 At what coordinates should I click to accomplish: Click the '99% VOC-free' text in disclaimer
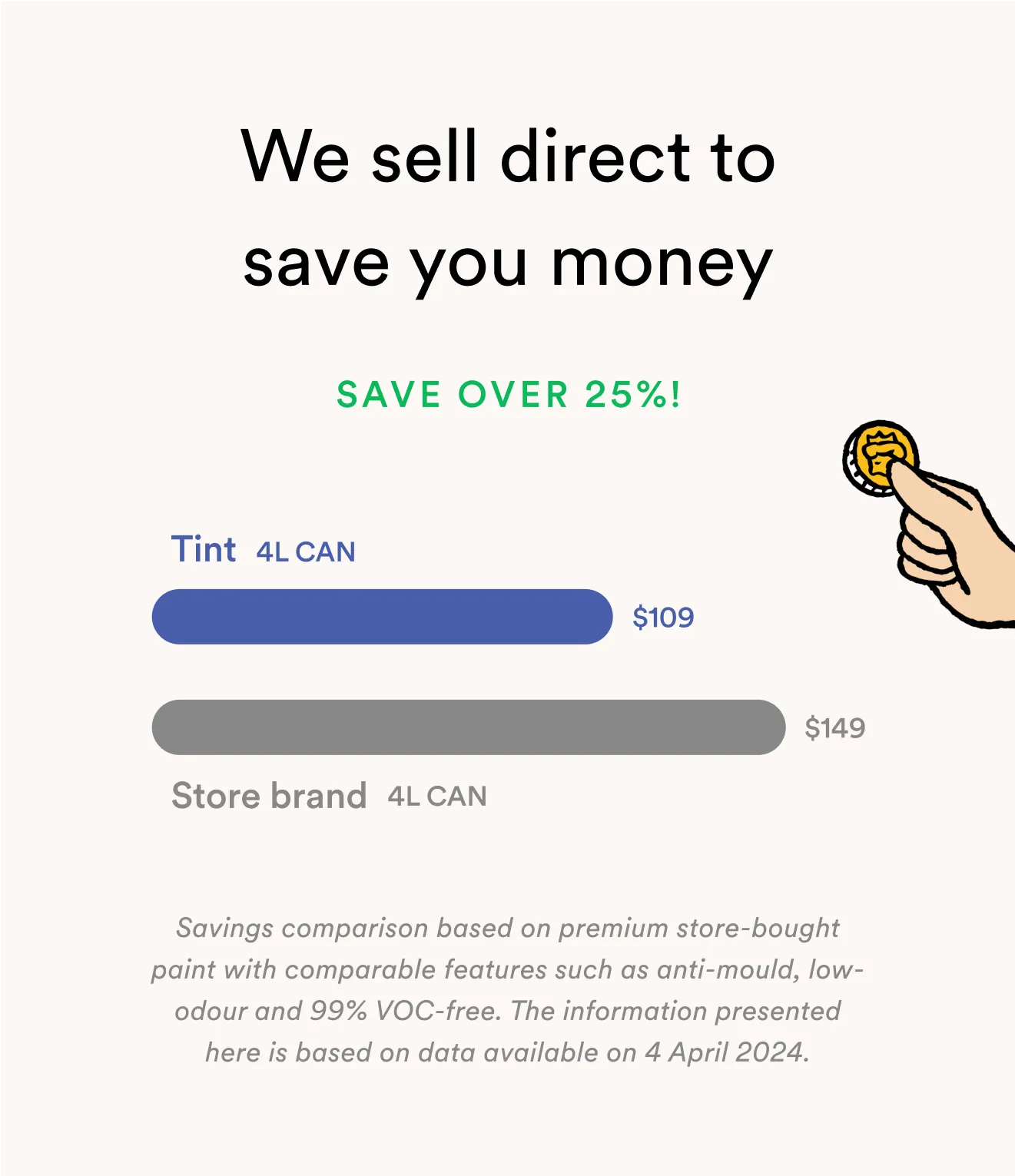pyautogui.click(x=406, y=1011)
